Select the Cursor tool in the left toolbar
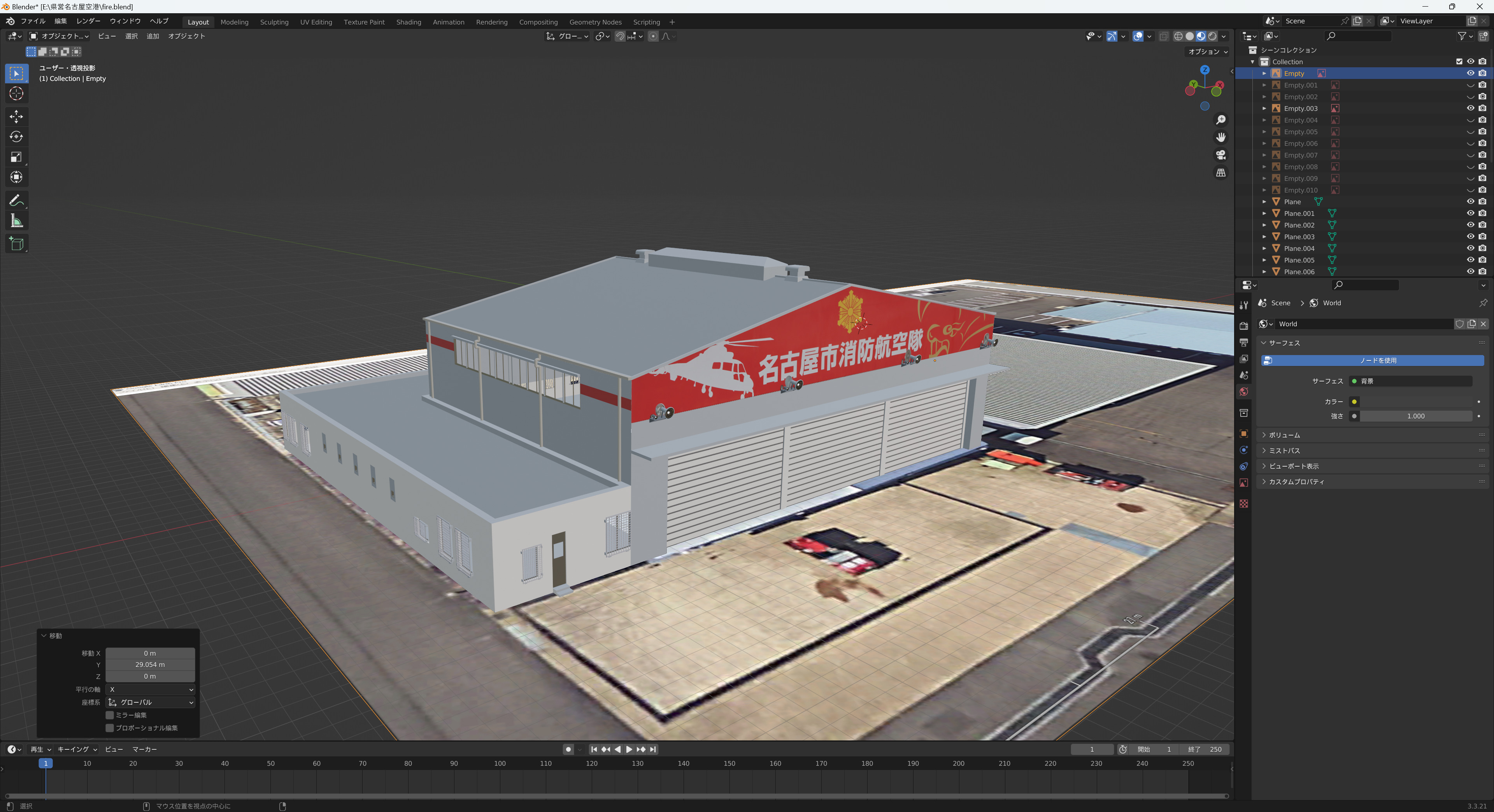Screen dimensions: 1494x812 (x=16, y=93)
